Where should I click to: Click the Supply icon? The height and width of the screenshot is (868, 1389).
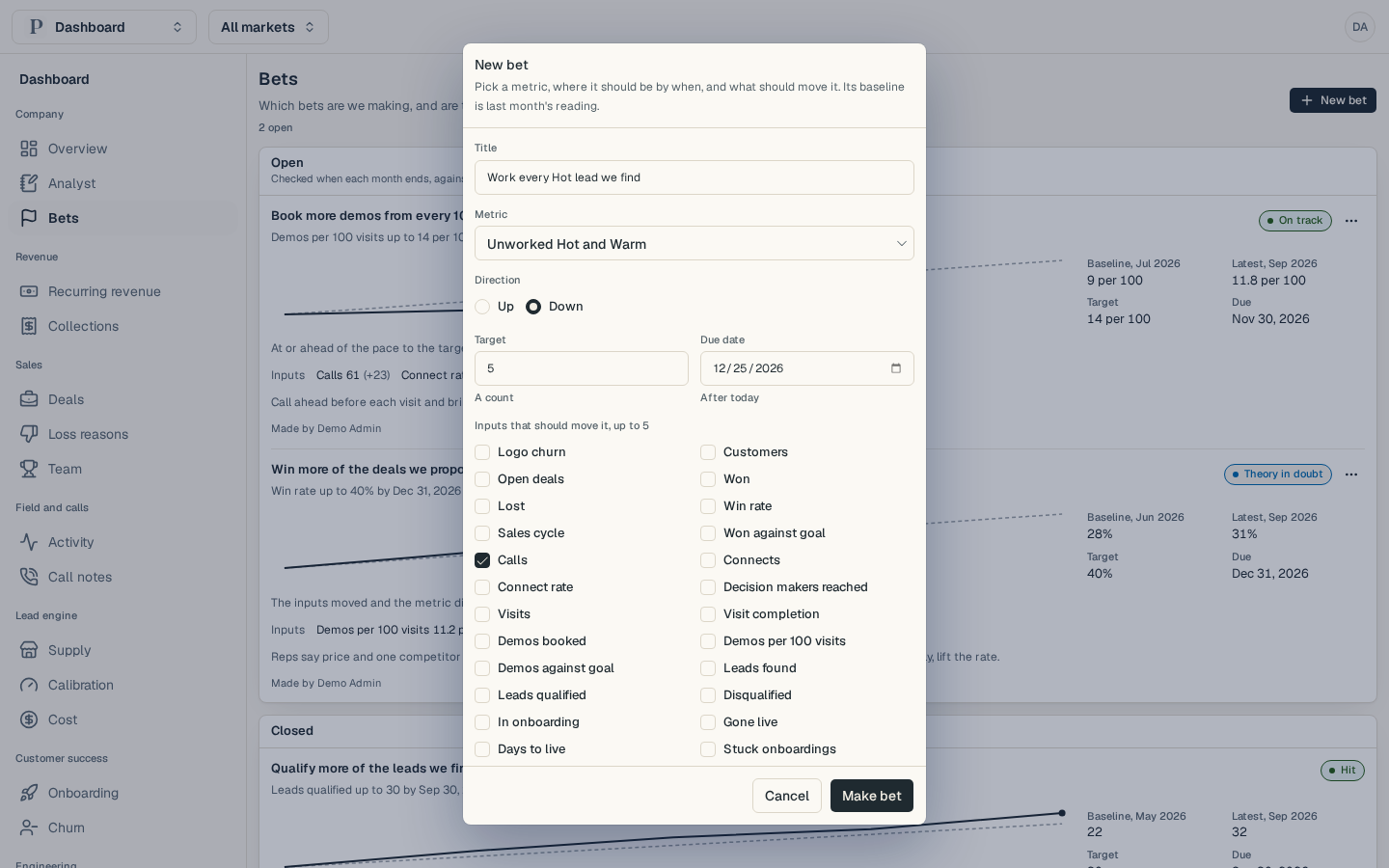29,650
